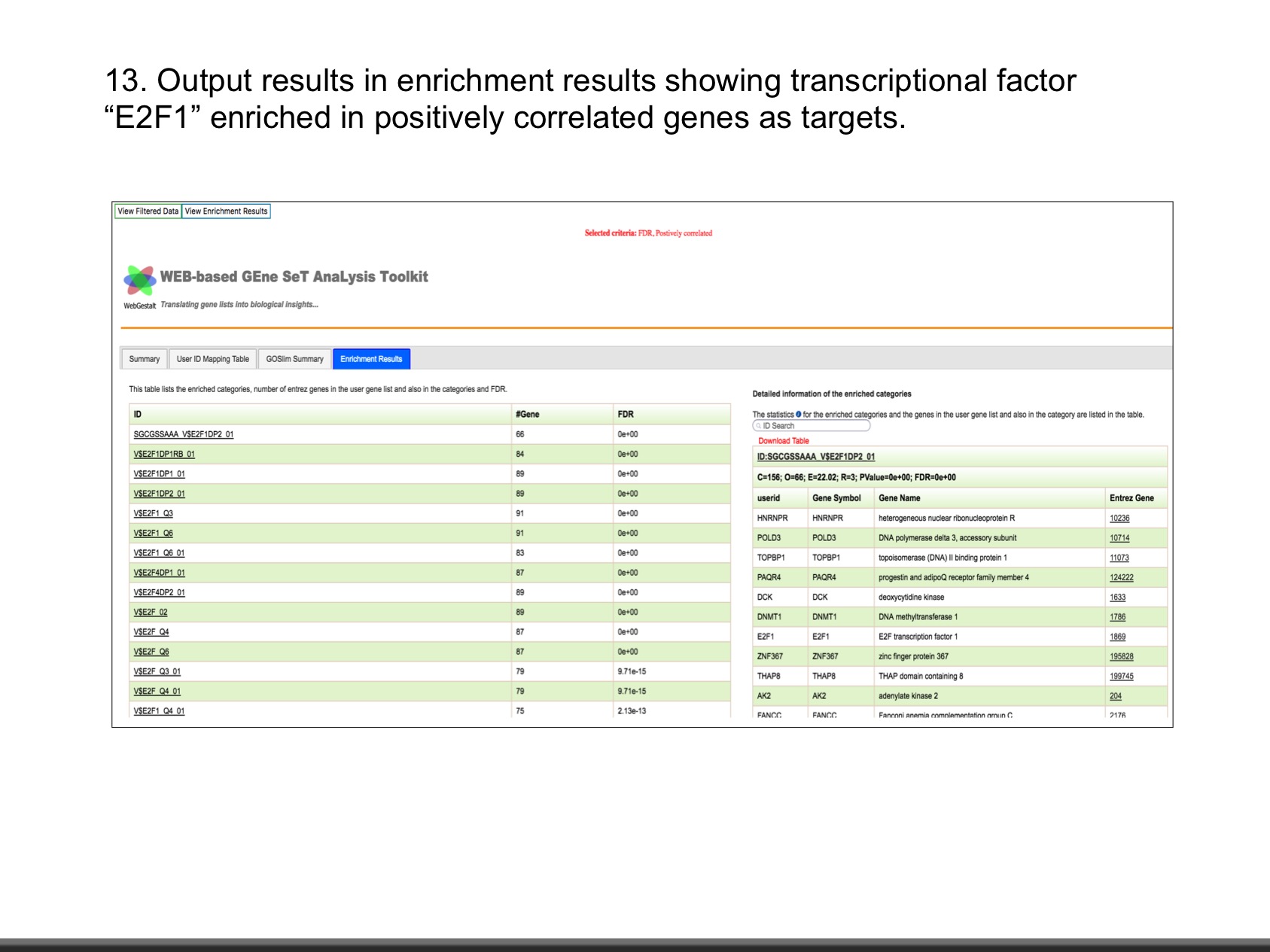Open View Filtered Data
The image size is (1270, 952).
(x=148, y=211)
